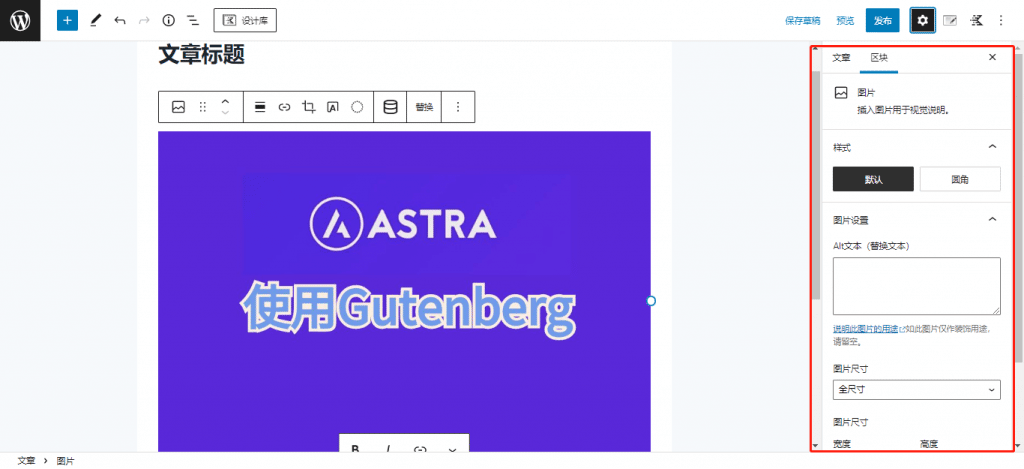Toggle the settings gear sidebar
The width and height of the screenshot is (1024, 469).
[922, 21]
